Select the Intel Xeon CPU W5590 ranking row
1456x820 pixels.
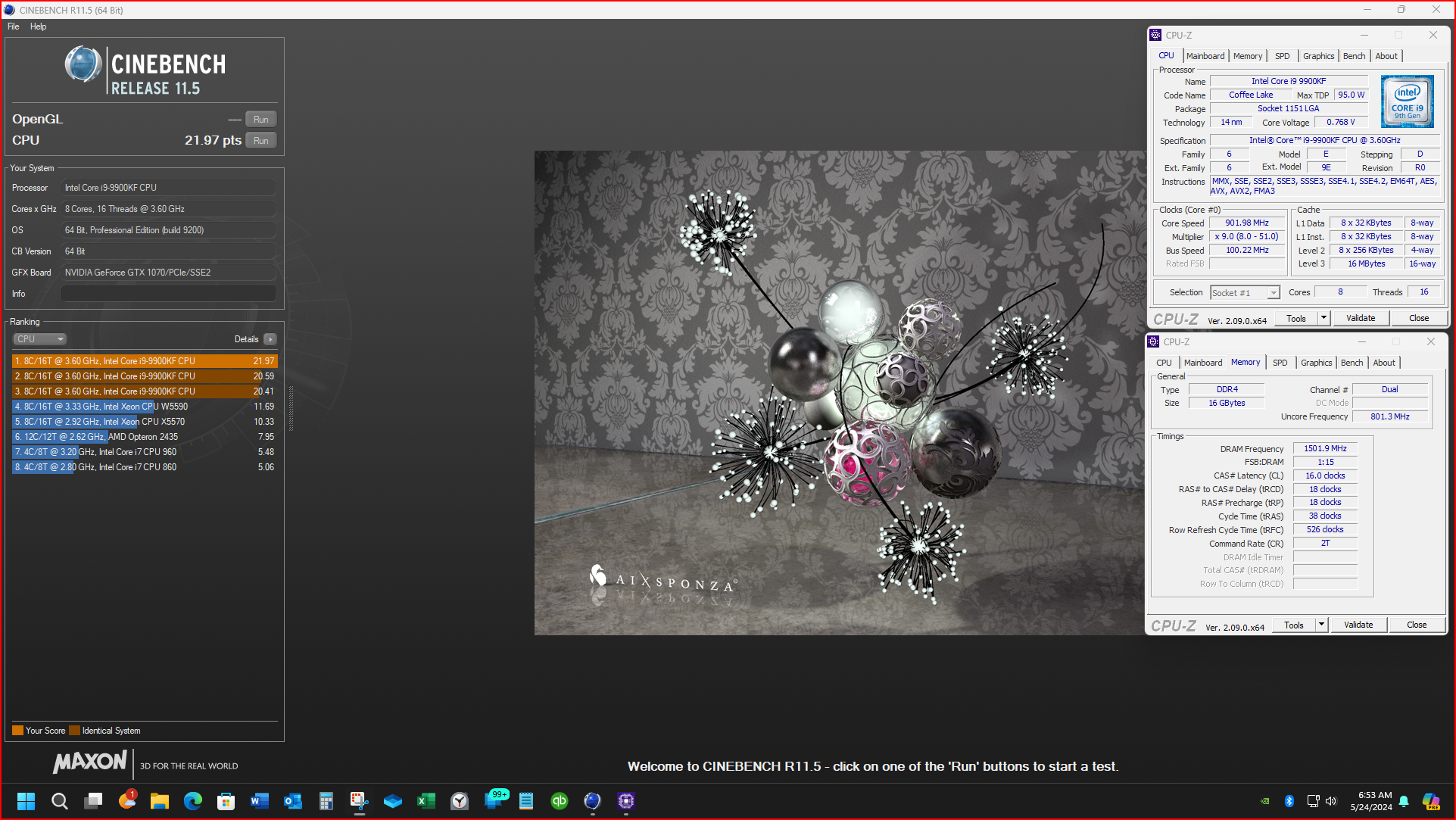145,407
